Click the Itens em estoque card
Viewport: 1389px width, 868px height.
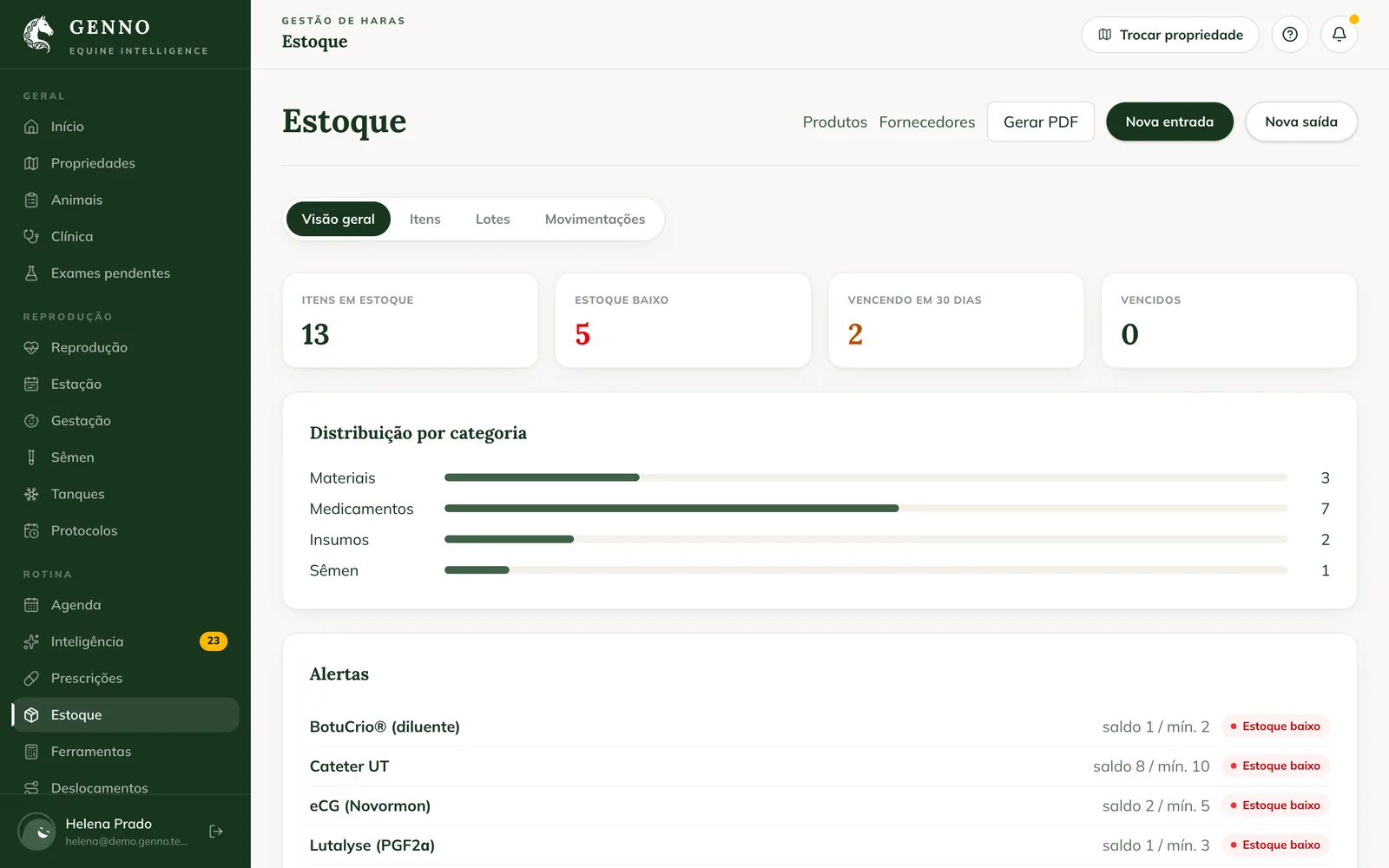pyautogui.click(x=411, y=320)
